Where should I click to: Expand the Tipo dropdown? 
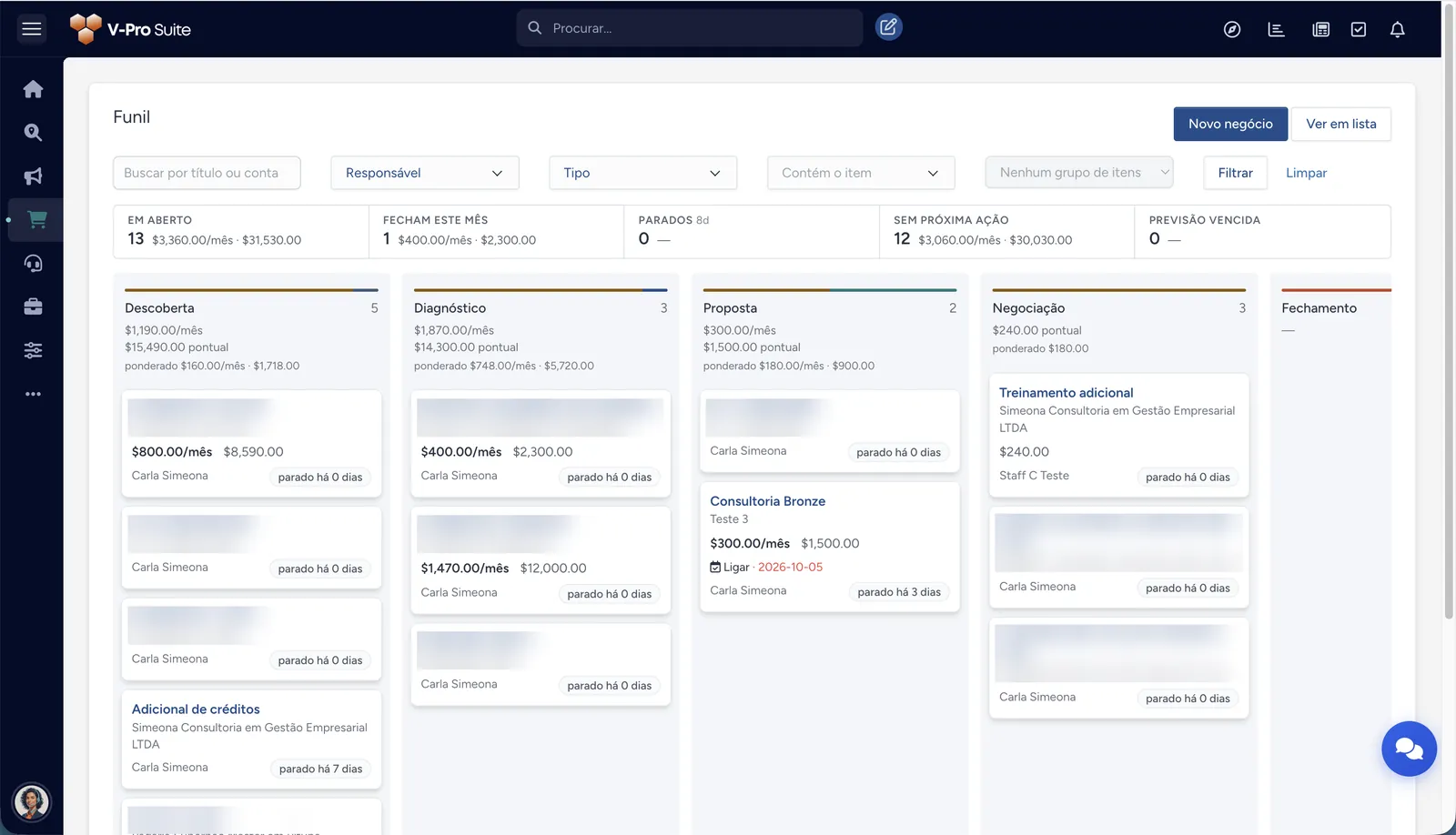642,173
